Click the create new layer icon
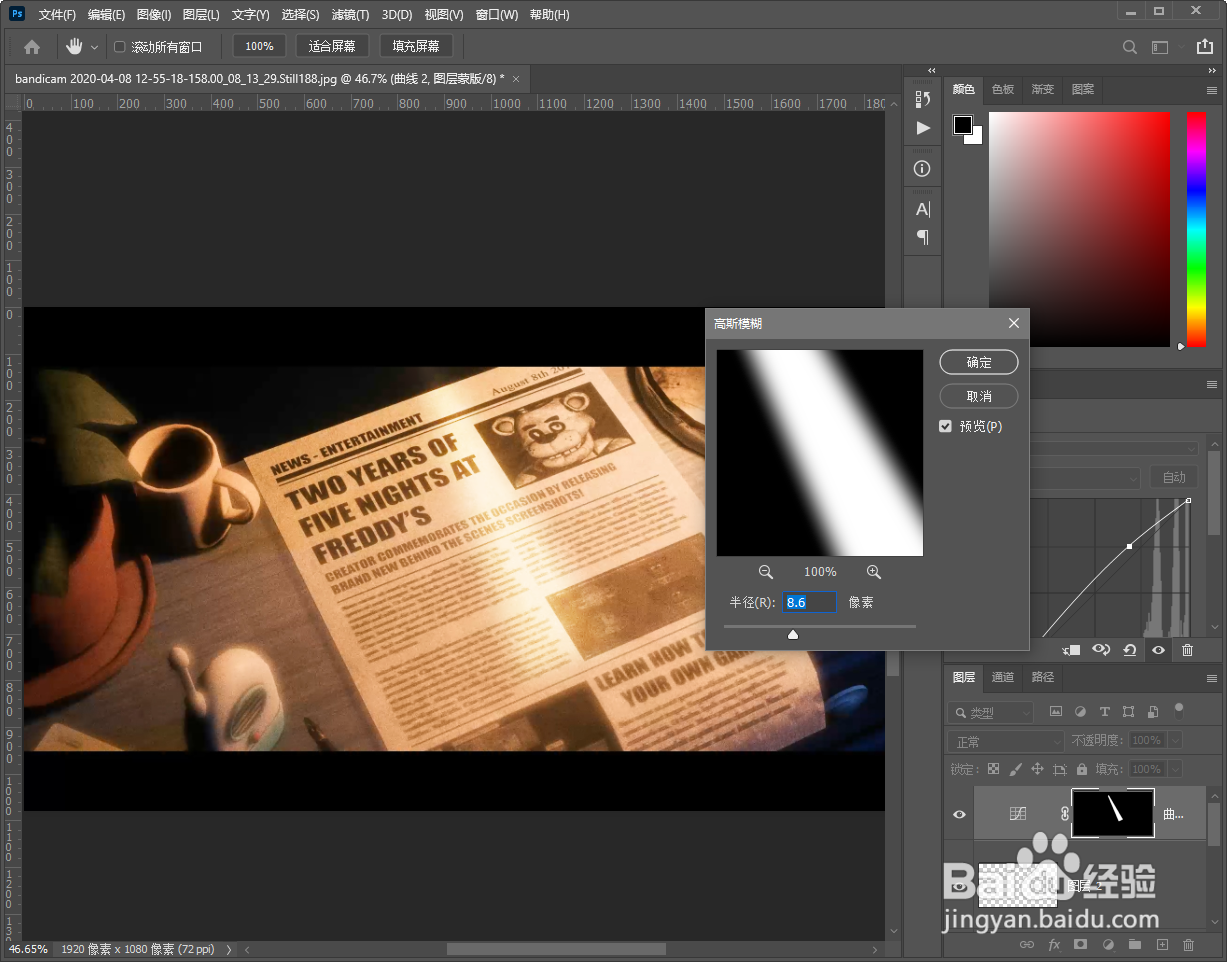The image size is (1227, 962). click(1162, 944)
